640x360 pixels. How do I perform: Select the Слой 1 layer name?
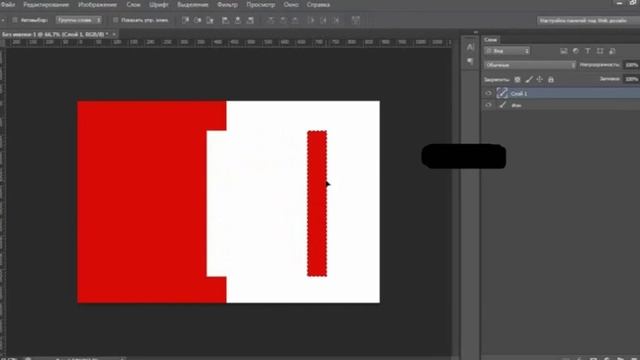[x=519, y=94]
